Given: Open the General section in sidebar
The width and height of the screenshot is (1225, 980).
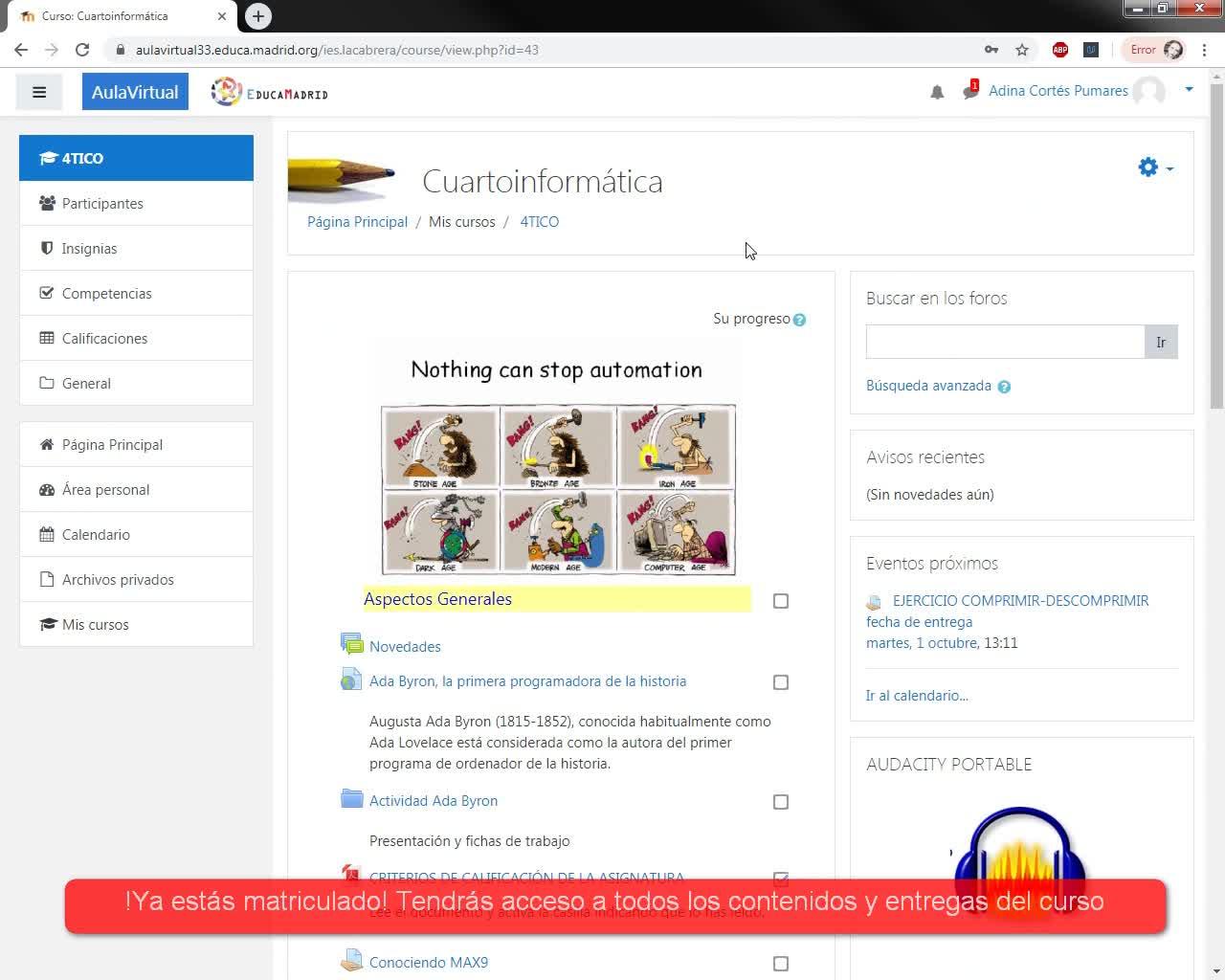Looking at the screenshot, I should pos(136,383).
